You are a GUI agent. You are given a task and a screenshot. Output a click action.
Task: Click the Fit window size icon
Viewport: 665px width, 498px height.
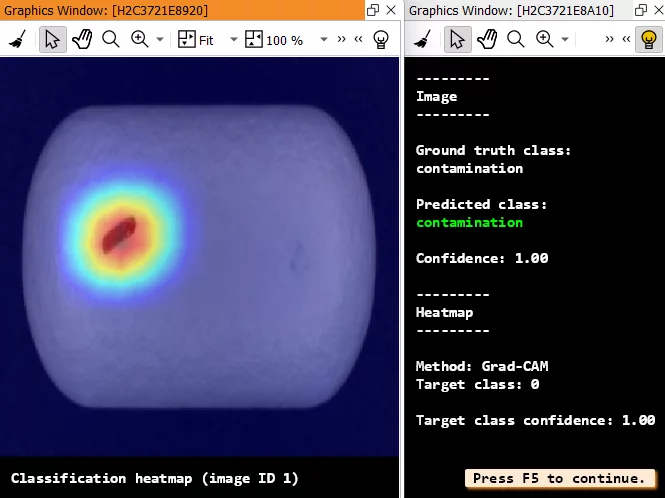coord(186,40)
